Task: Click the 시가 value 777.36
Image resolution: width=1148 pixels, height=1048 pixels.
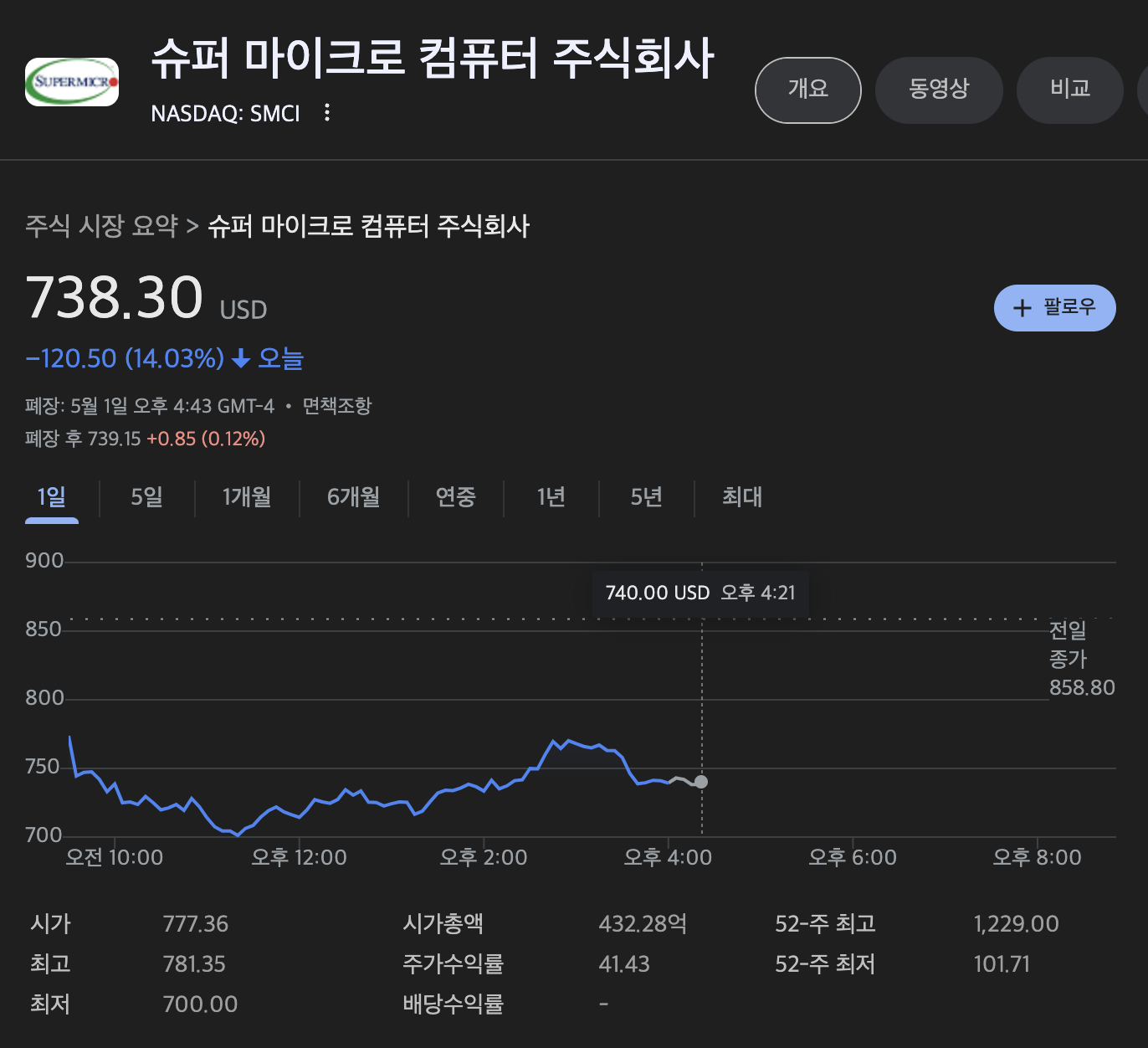Action: pyautogui.click(x=196, y=924)
